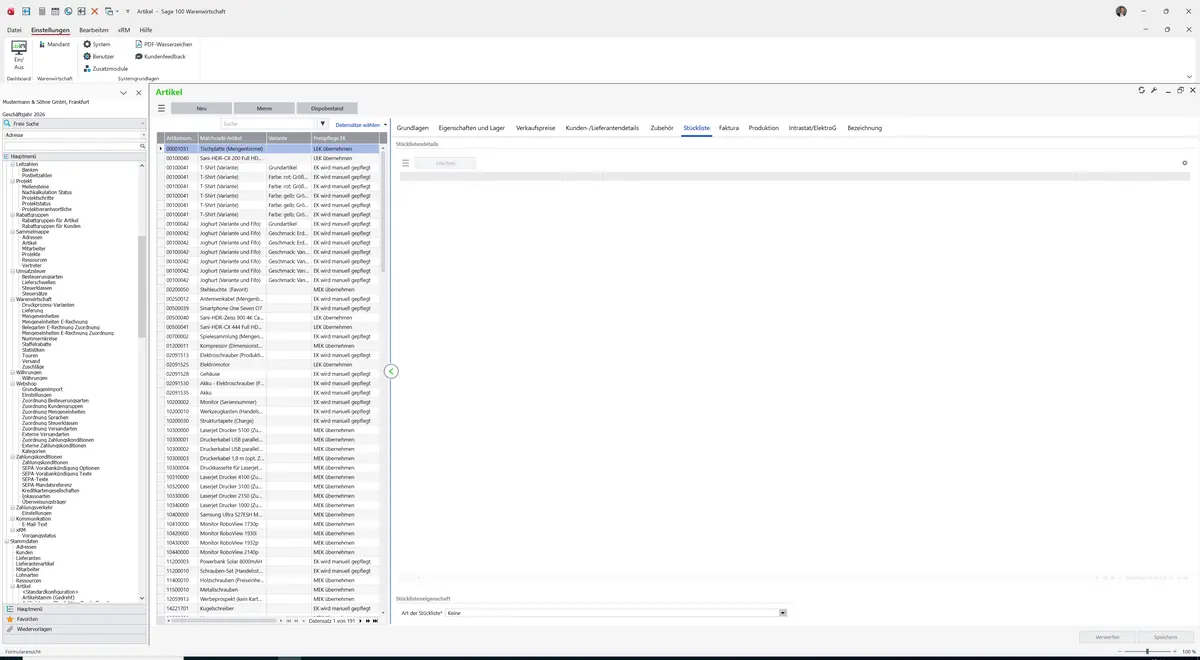Open Datensätze wählen dropdown

coord(361,124)
